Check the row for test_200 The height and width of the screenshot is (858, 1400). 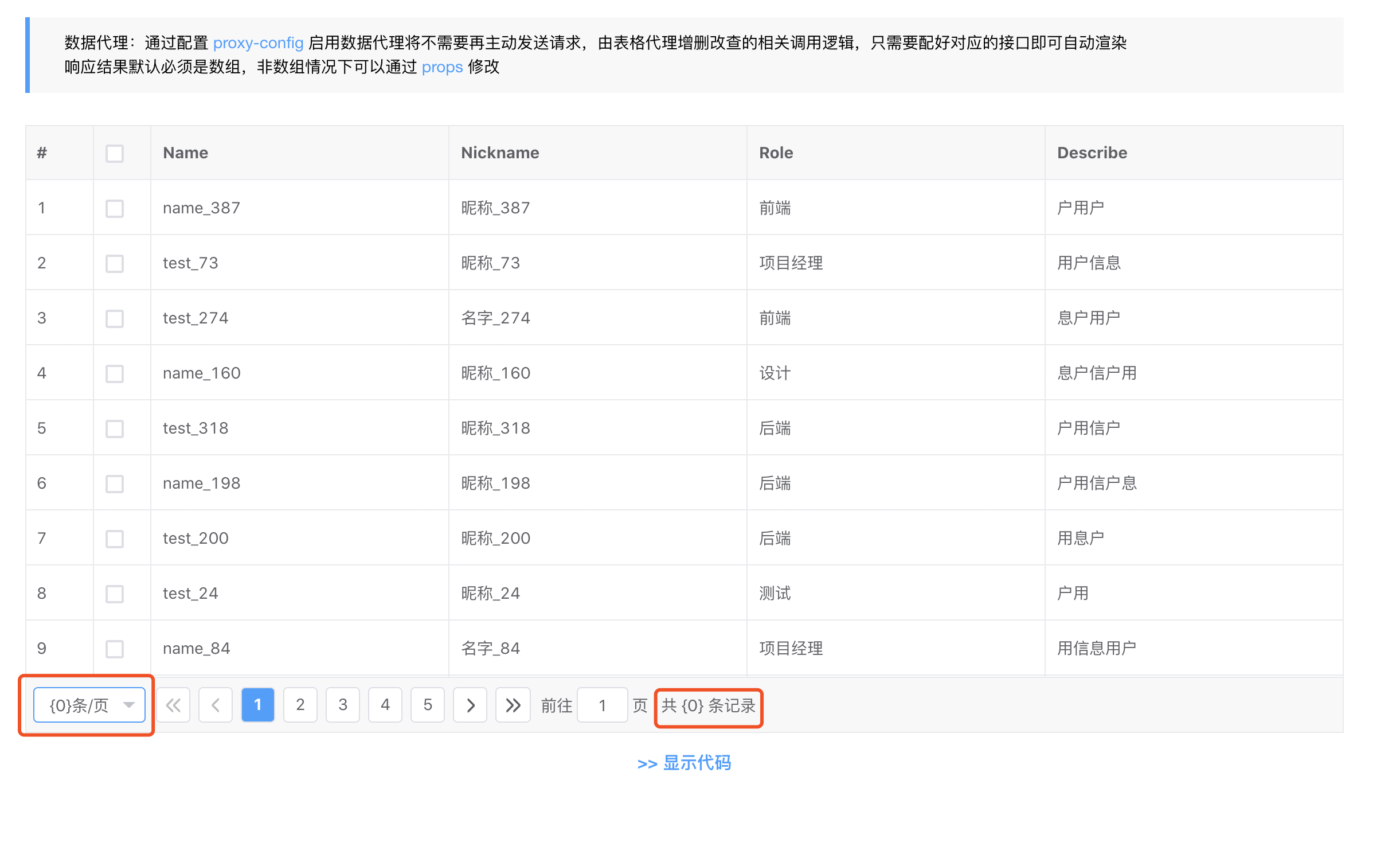115,539
